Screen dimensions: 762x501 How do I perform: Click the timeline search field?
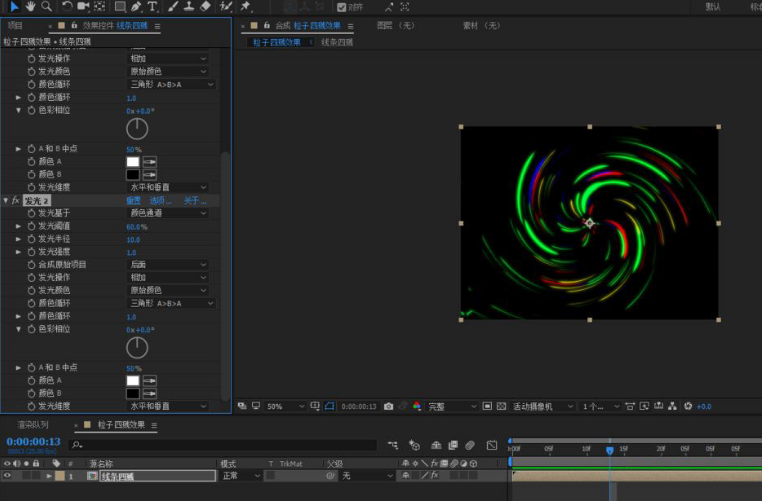click(x=224, y=445)
